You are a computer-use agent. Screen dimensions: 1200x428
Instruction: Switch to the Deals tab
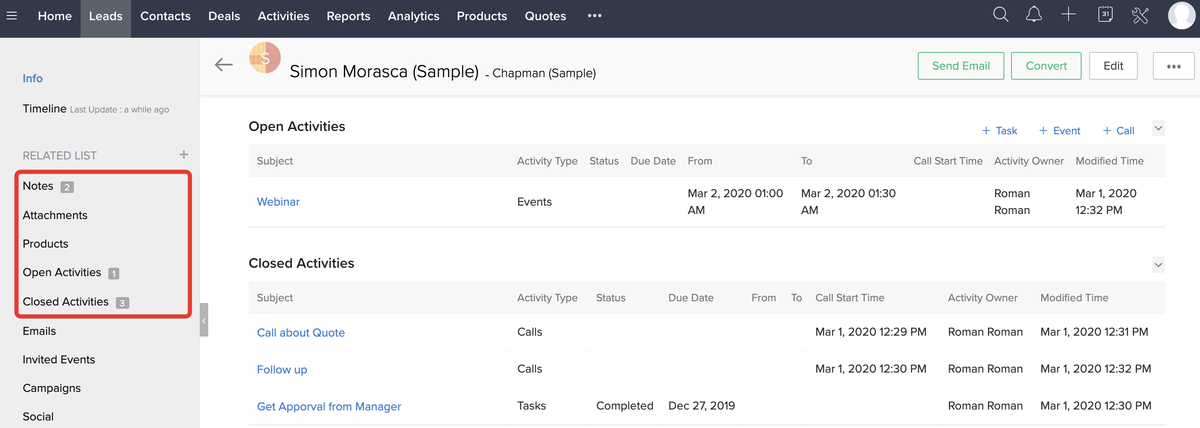click(x=226, y=16)
